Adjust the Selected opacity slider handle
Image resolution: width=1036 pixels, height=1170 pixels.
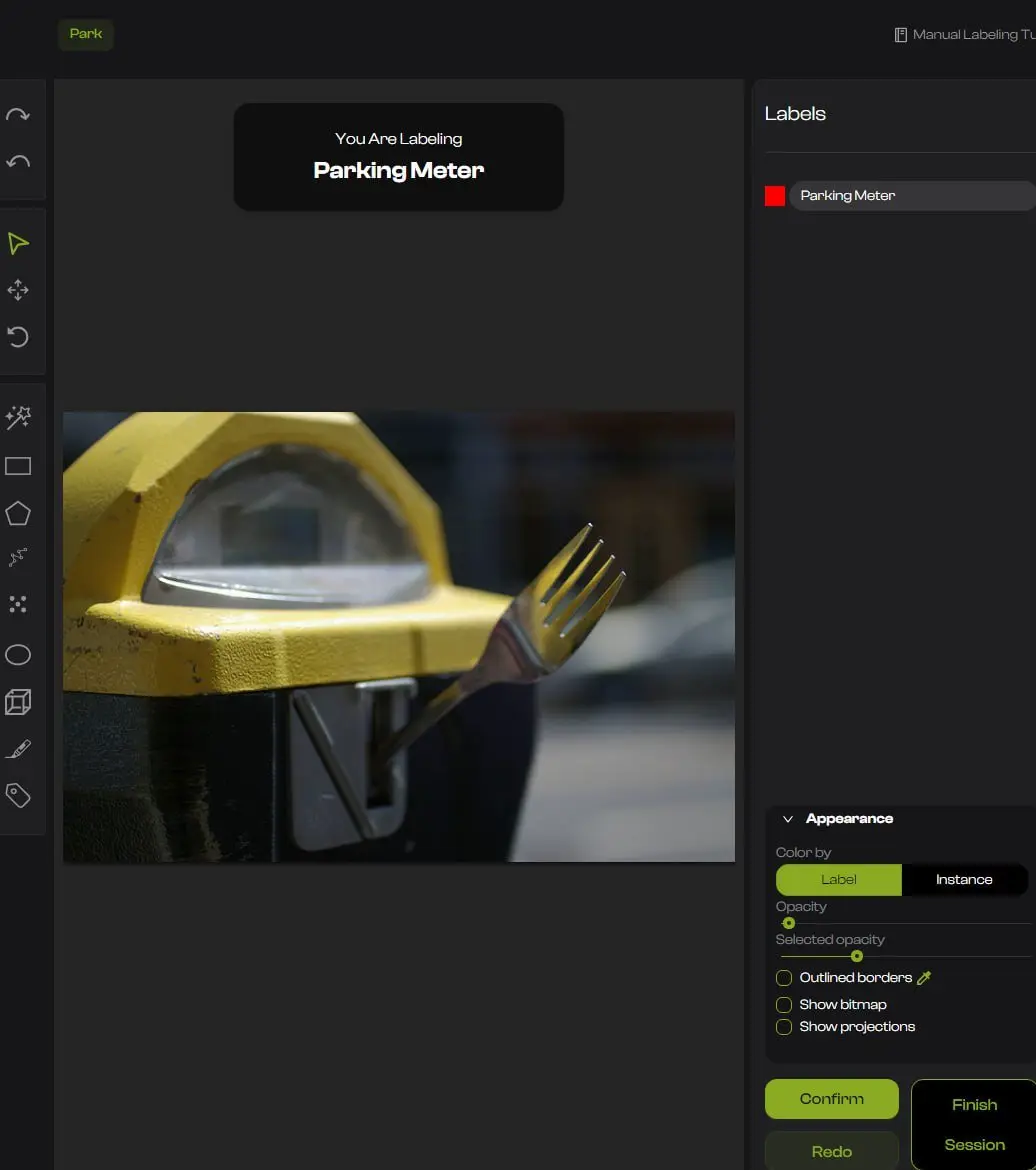tap(857, 956)
